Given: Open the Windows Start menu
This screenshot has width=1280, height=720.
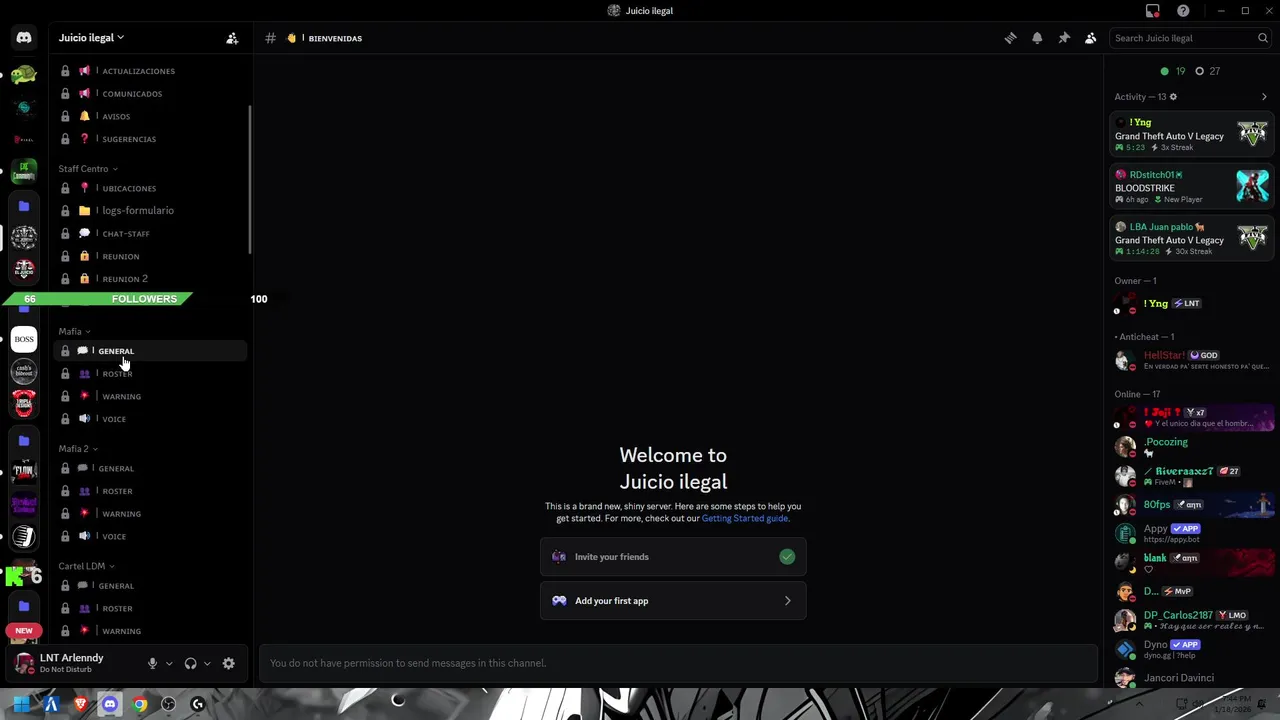Looking at the screenshot, I should click(21, 704).
